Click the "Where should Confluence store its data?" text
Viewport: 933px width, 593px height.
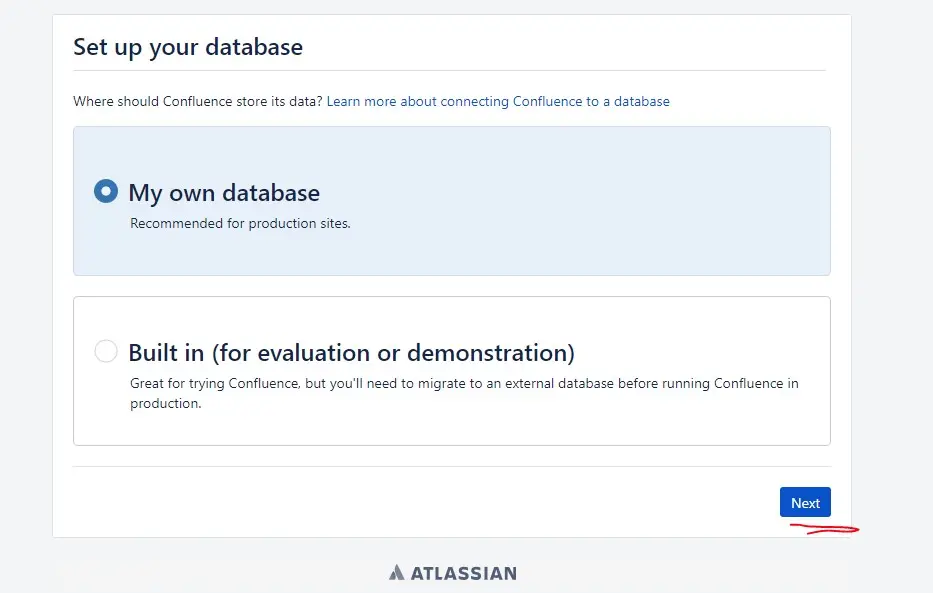click(x=197, y=101)
